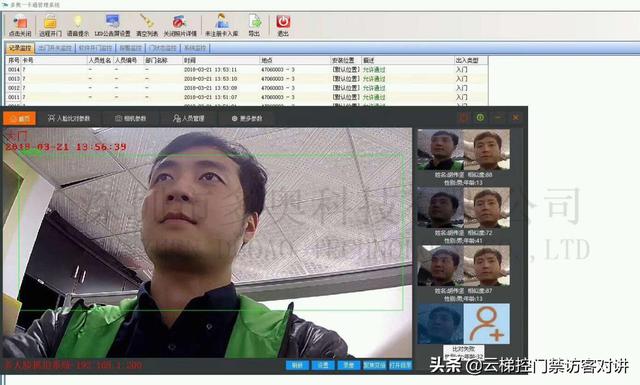Open the LED公告屏设置 monitor icon
Viewport: 640px width, 385px height.
tap(112, 21)
